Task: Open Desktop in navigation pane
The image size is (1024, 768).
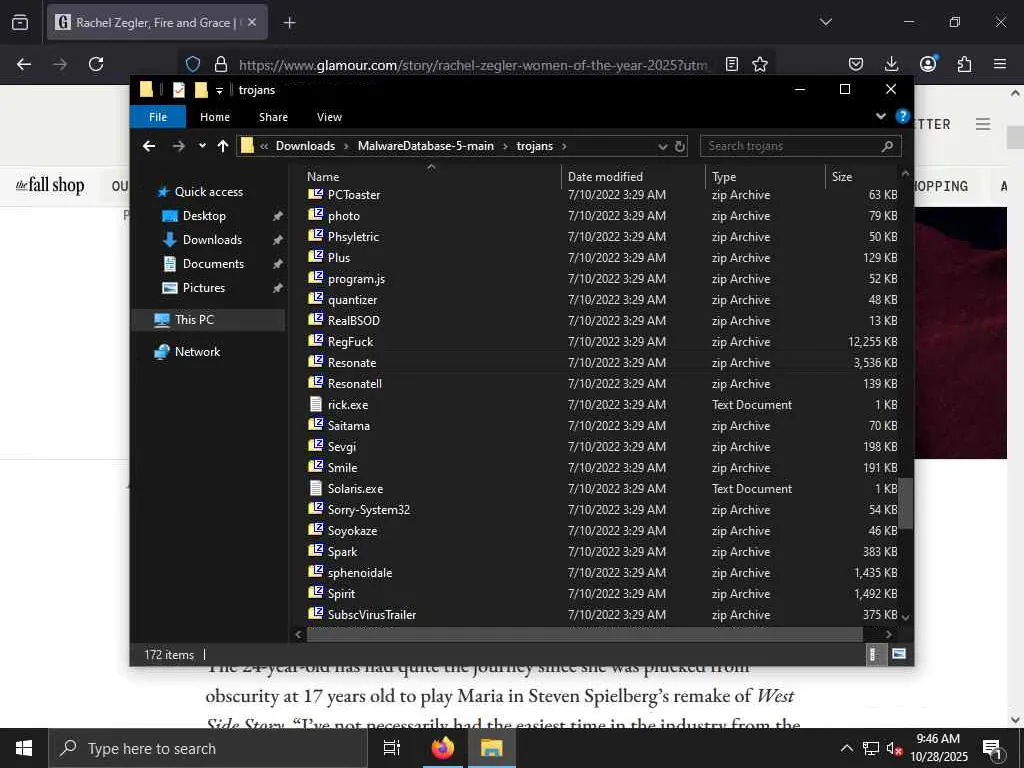Action: pyautogui.click(x=204, y=216)
